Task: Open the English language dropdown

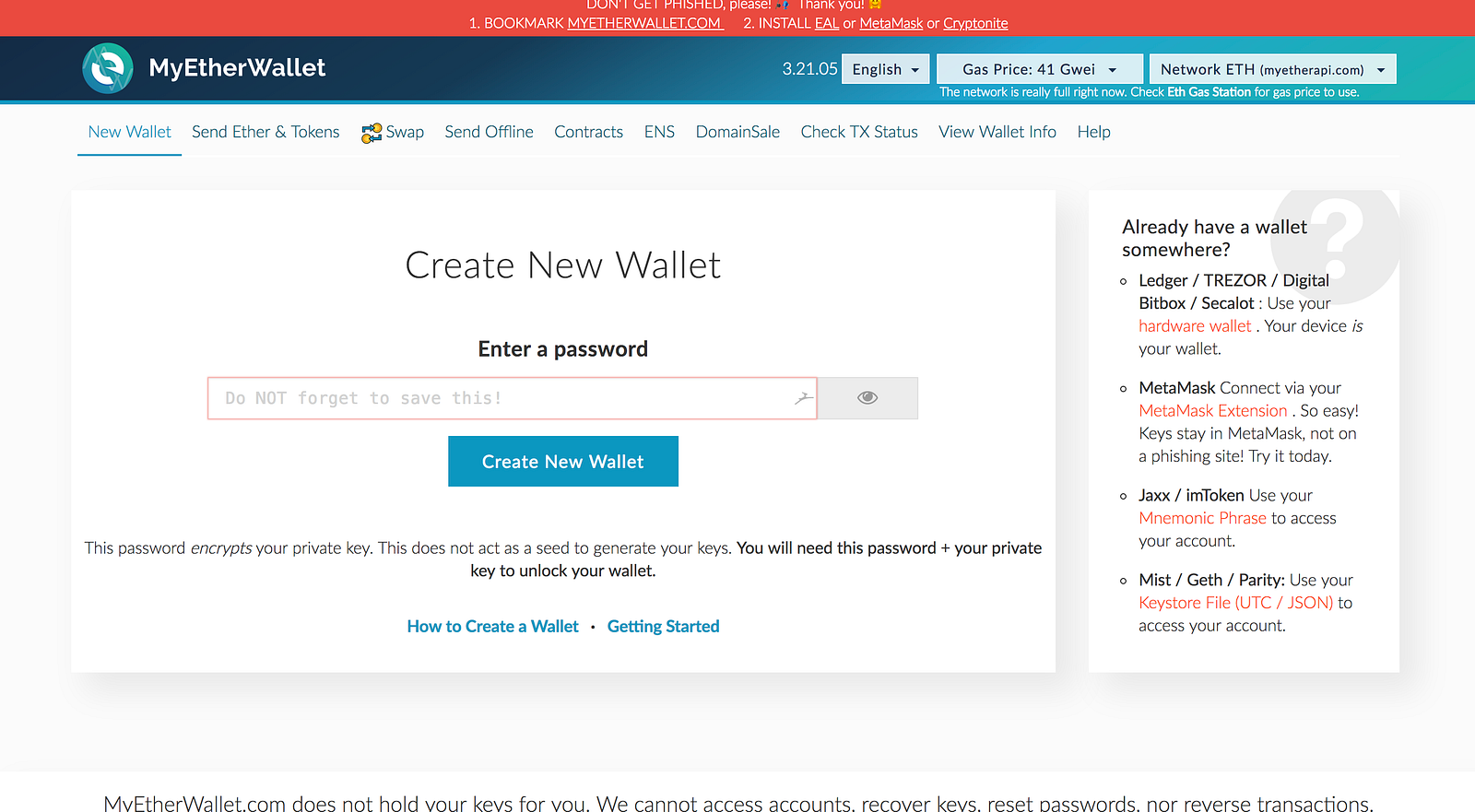Action: pos(886,69)
